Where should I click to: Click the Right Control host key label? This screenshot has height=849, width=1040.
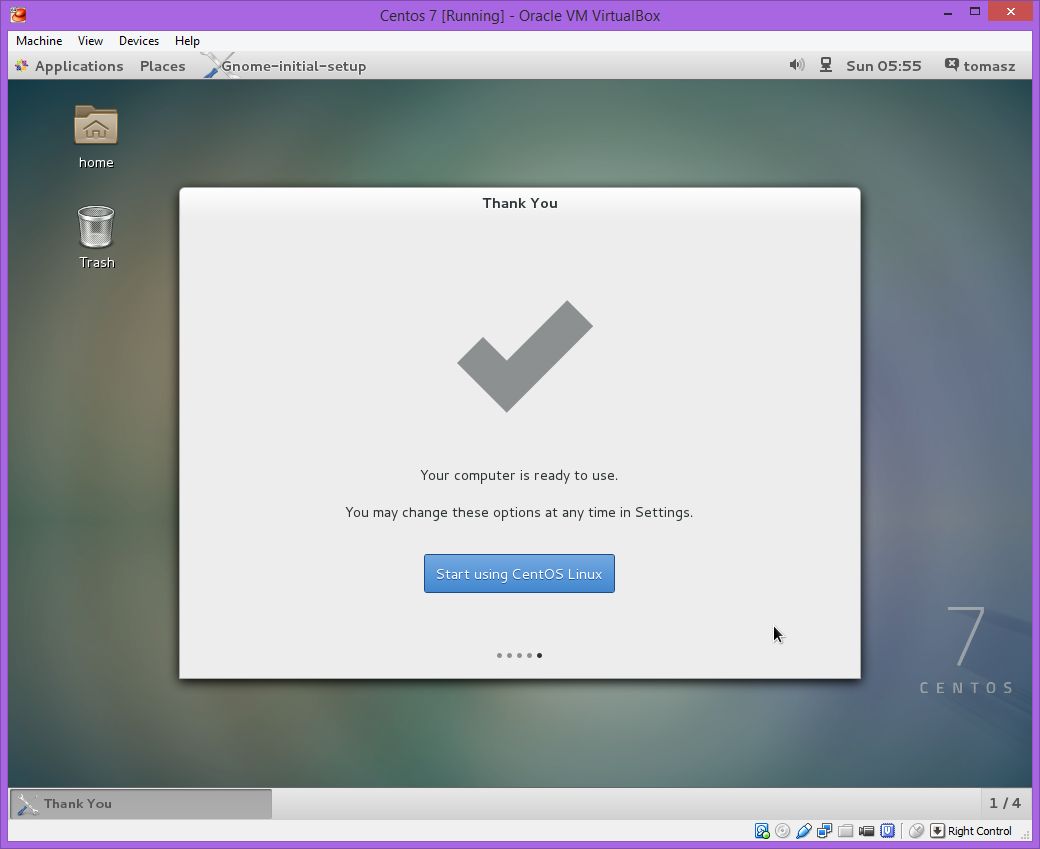click(x=980, y=831)
